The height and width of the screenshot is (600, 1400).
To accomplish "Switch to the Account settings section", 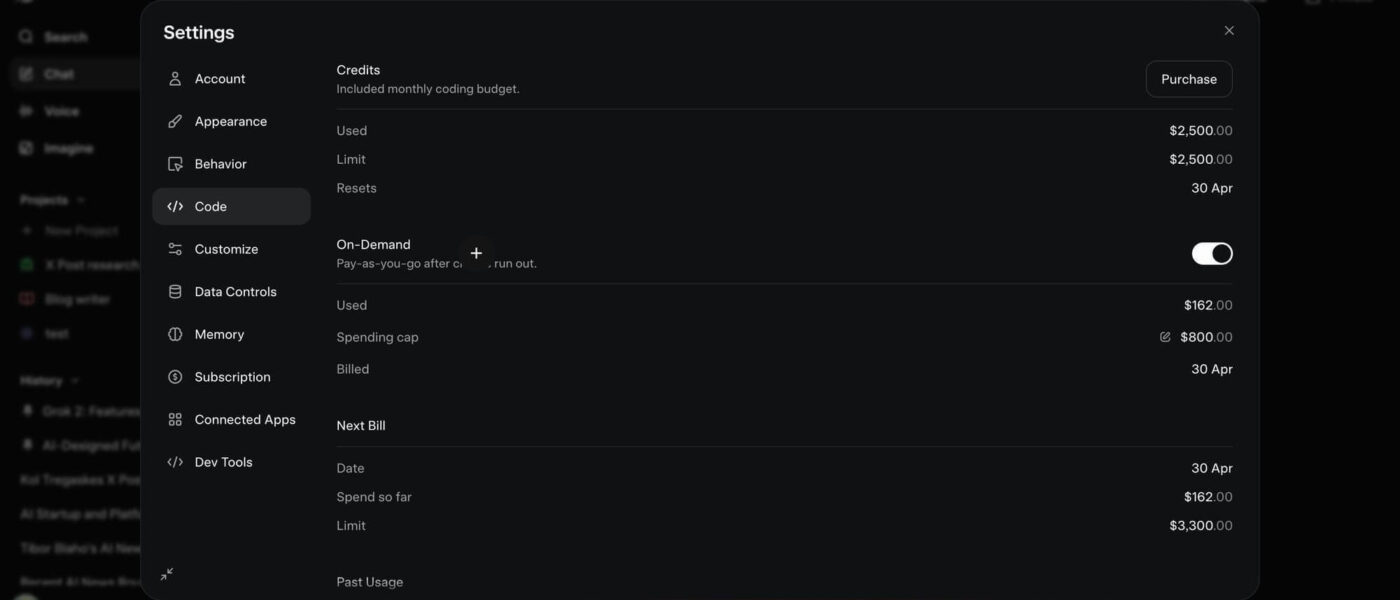I will click(174, 77).
